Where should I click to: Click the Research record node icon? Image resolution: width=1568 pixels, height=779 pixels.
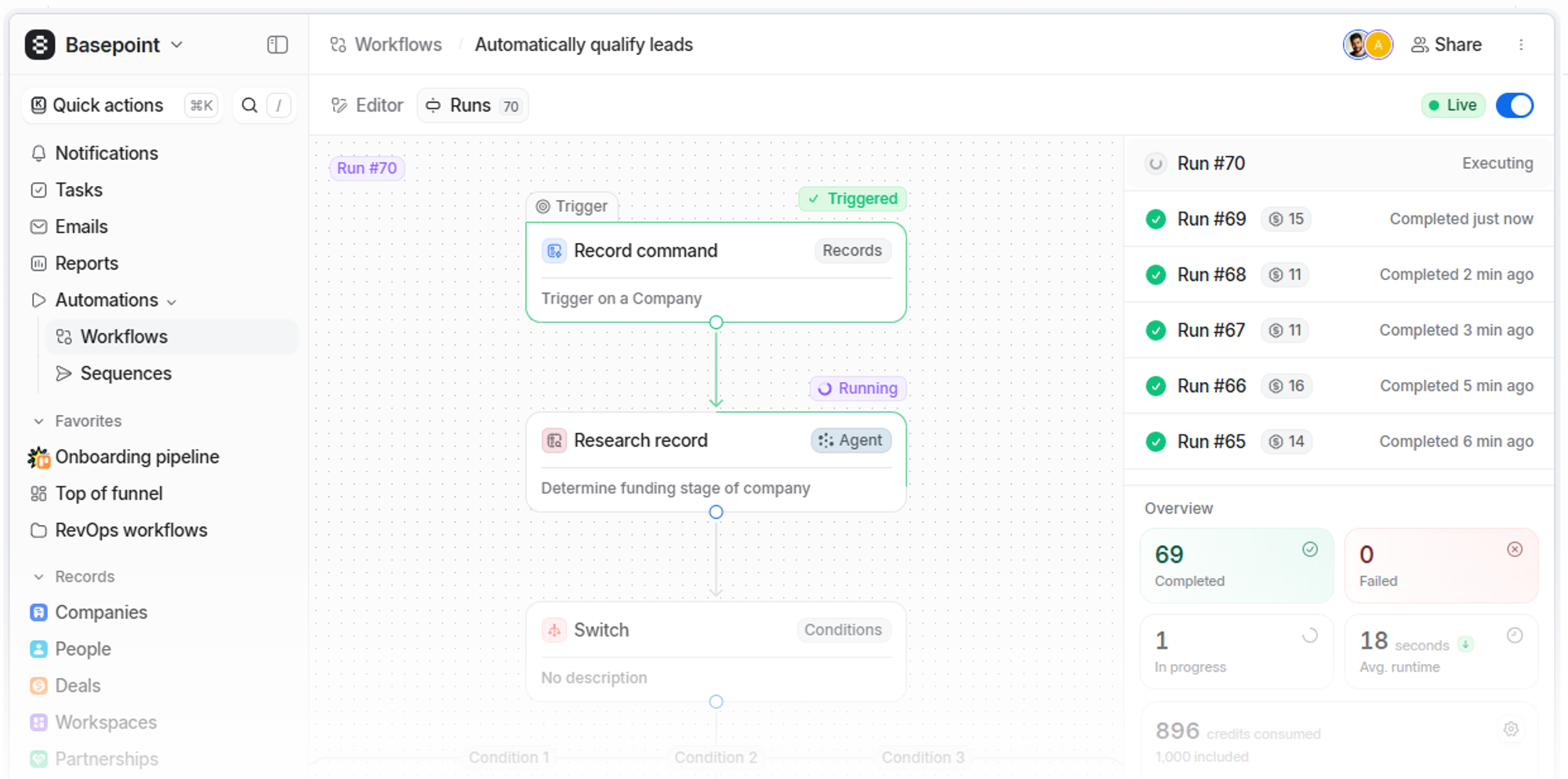pos(554,441)
